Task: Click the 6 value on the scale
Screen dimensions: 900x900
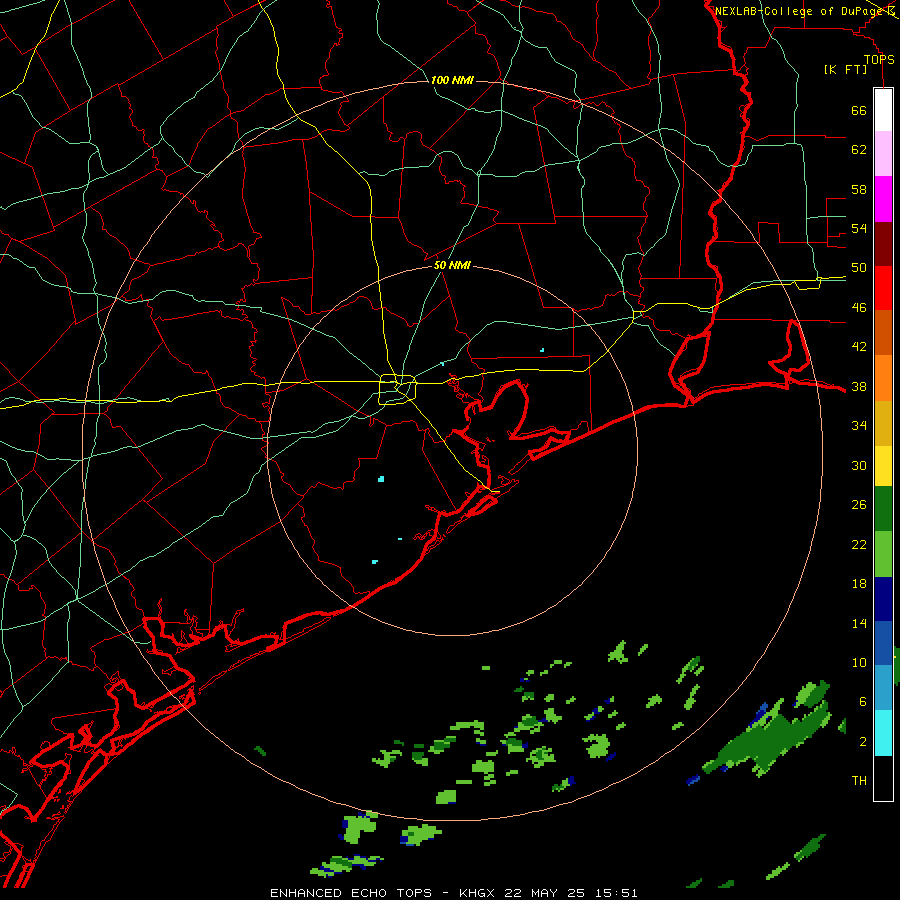Action: point(863,702)
